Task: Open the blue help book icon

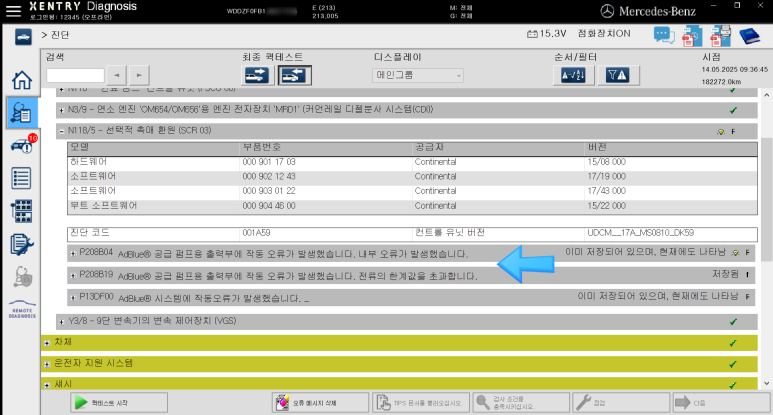Action: pos(749,36)
